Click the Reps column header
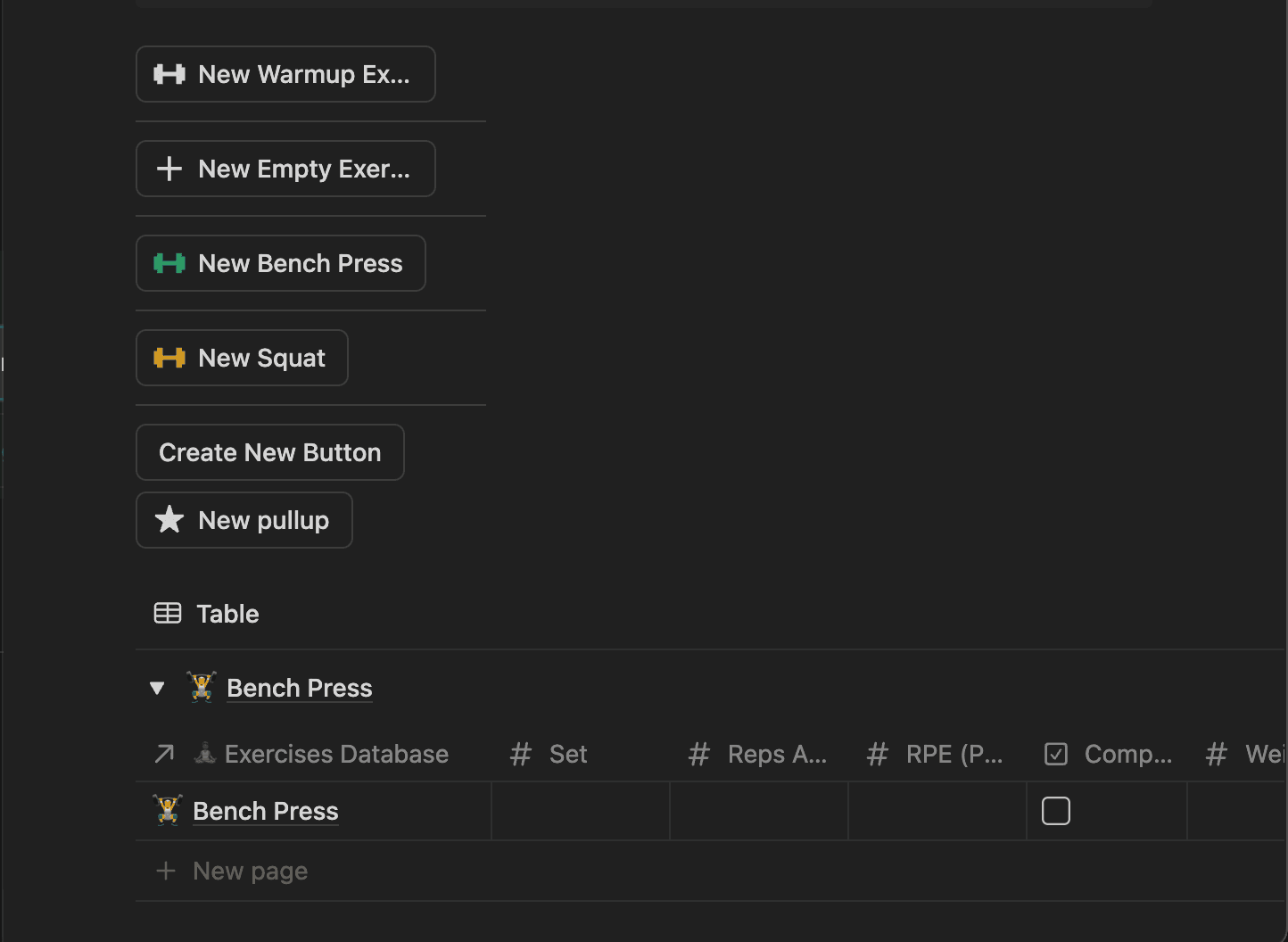The width and height of the screenshot is (1288, 942). pos(776,755)
